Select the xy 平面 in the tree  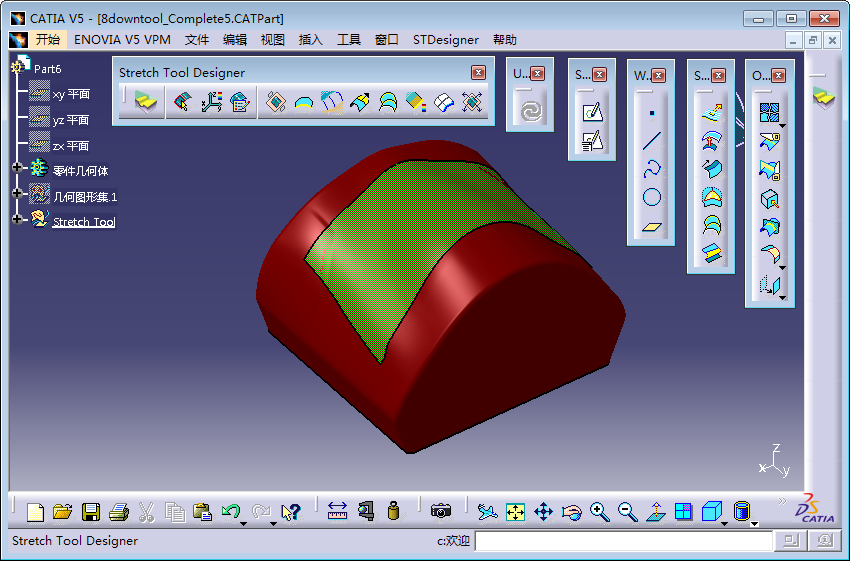[71, 94]
